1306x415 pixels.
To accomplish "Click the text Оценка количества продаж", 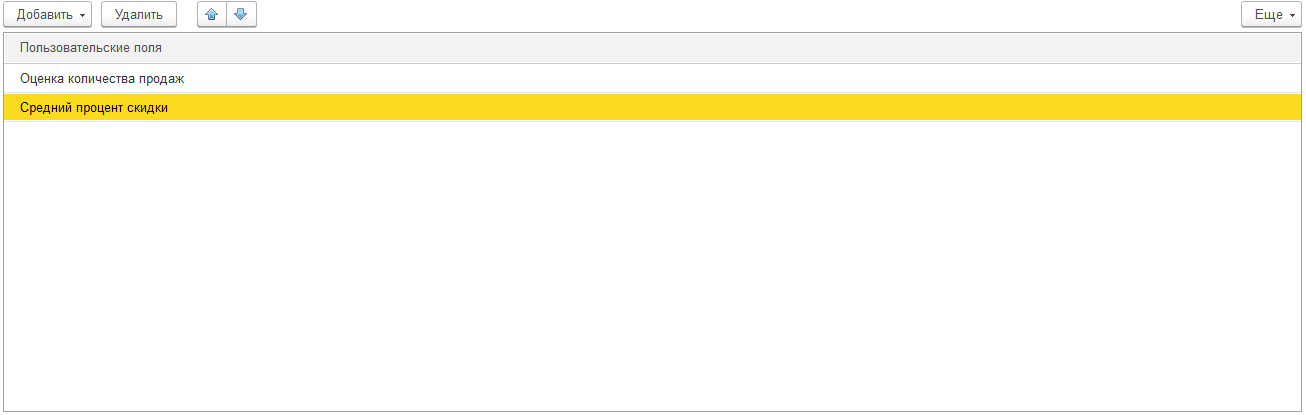I will (102, 78).
